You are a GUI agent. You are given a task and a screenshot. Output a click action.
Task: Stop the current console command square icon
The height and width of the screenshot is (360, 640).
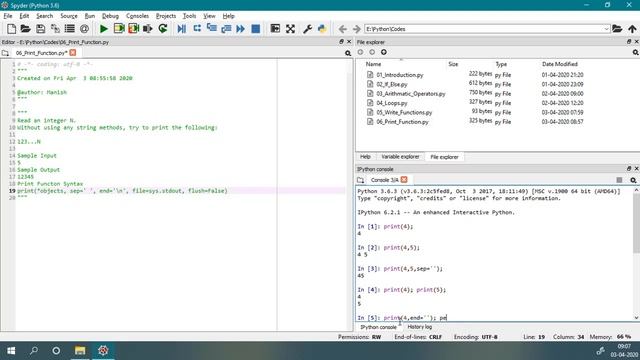click(x=619, y=180)
